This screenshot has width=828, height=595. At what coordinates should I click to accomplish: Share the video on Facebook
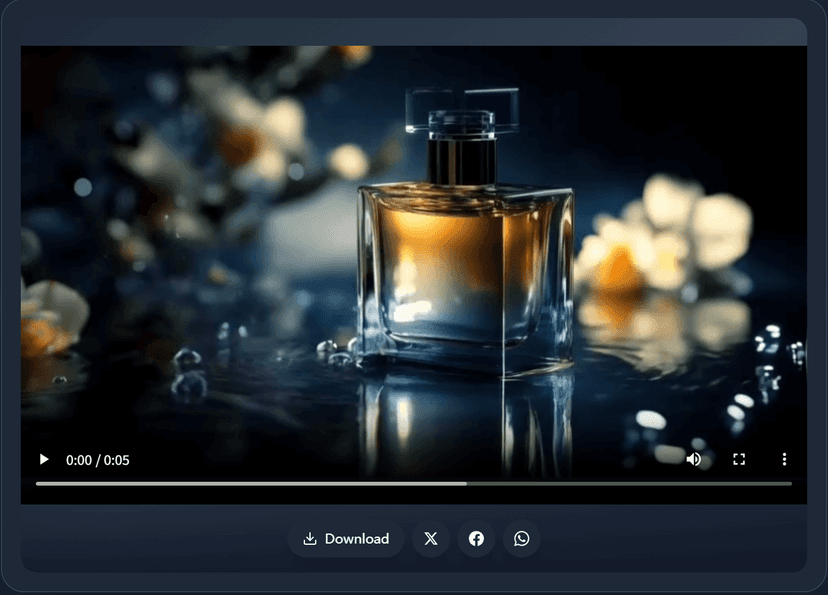476,539
